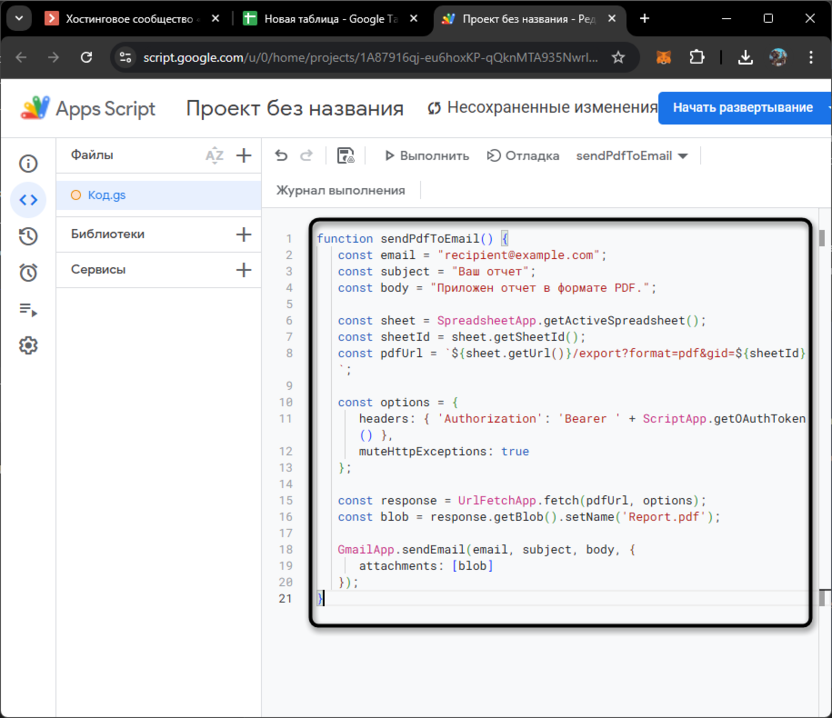The width and height of the screenshot is (832, 718).
Task: Click the Отладка debug button
Action: tap(523, 156)
